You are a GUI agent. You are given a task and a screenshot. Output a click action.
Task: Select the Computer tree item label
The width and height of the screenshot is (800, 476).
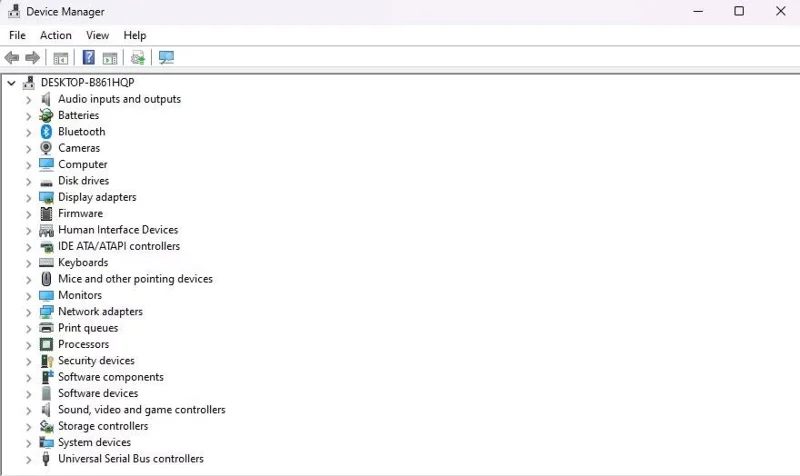[x=83, y=164]
